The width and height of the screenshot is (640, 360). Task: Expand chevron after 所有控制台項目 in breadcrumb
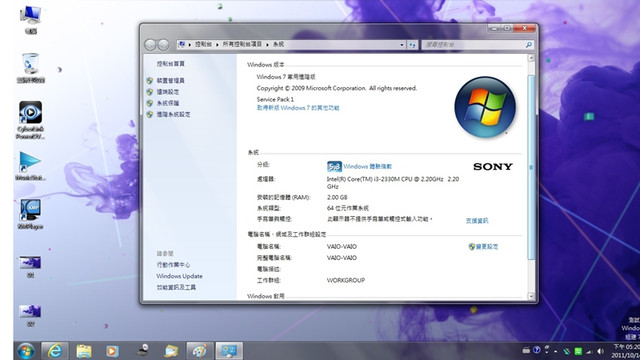coord(267,44)
